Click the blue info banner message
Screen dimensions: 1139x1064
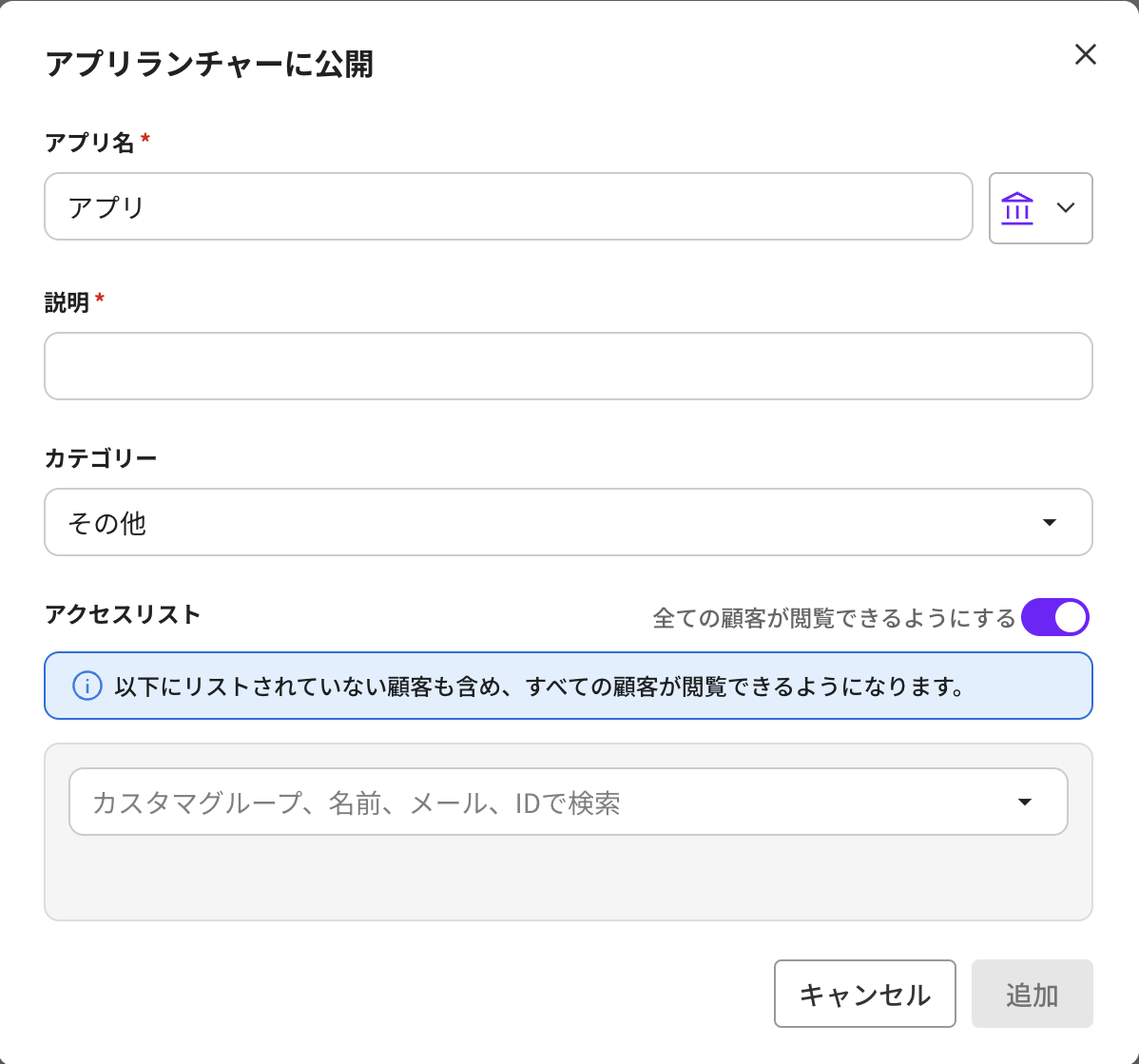[x=539, y=686]
